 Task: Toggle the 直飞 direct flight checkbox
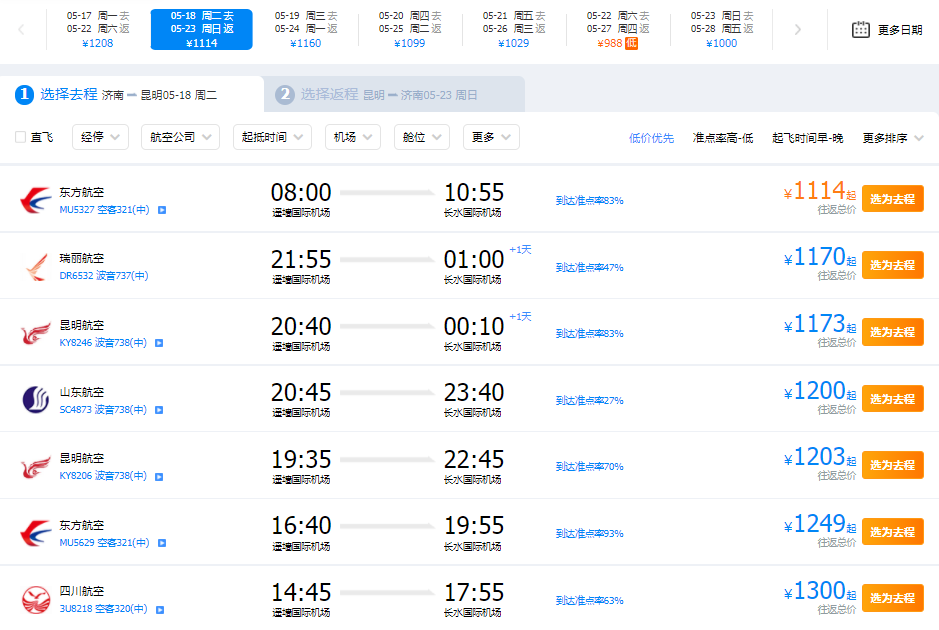tap(20, 138)
